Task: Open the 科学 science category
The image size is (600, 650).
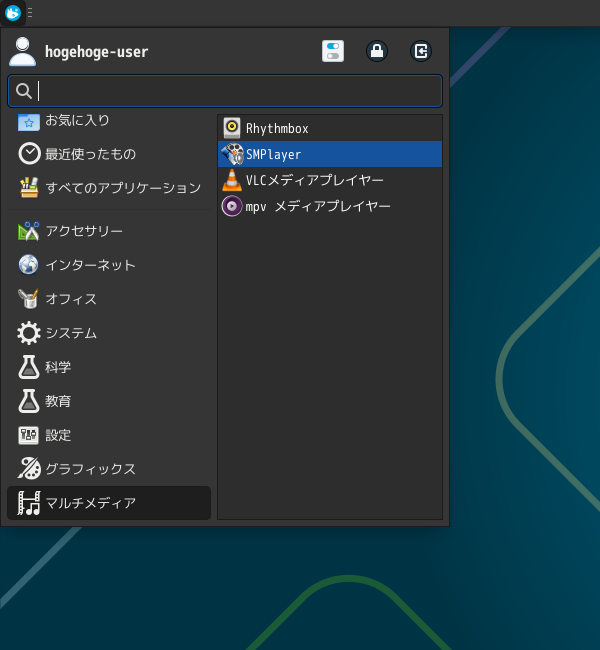Action: pyautogui.click(x=109, y=367)
